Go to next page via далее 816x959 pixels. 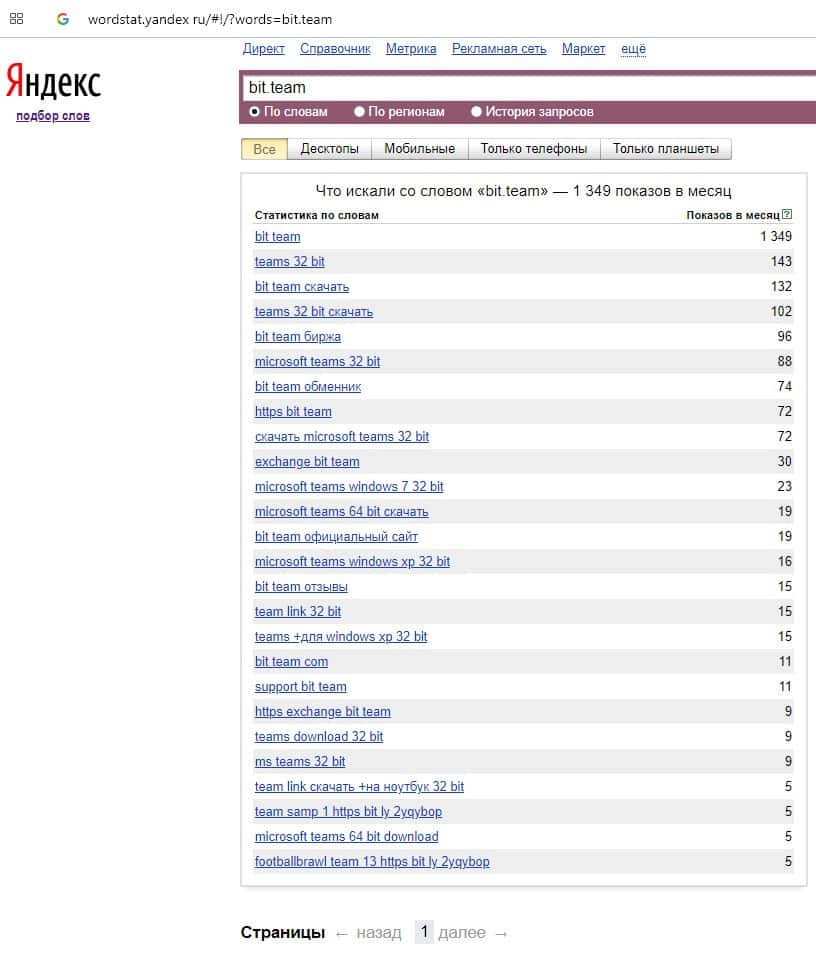(462, 933)
